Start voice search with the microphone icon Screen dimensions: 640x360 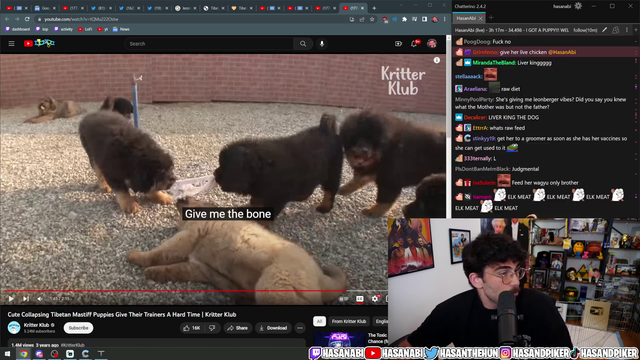click(x=322, y=44)
